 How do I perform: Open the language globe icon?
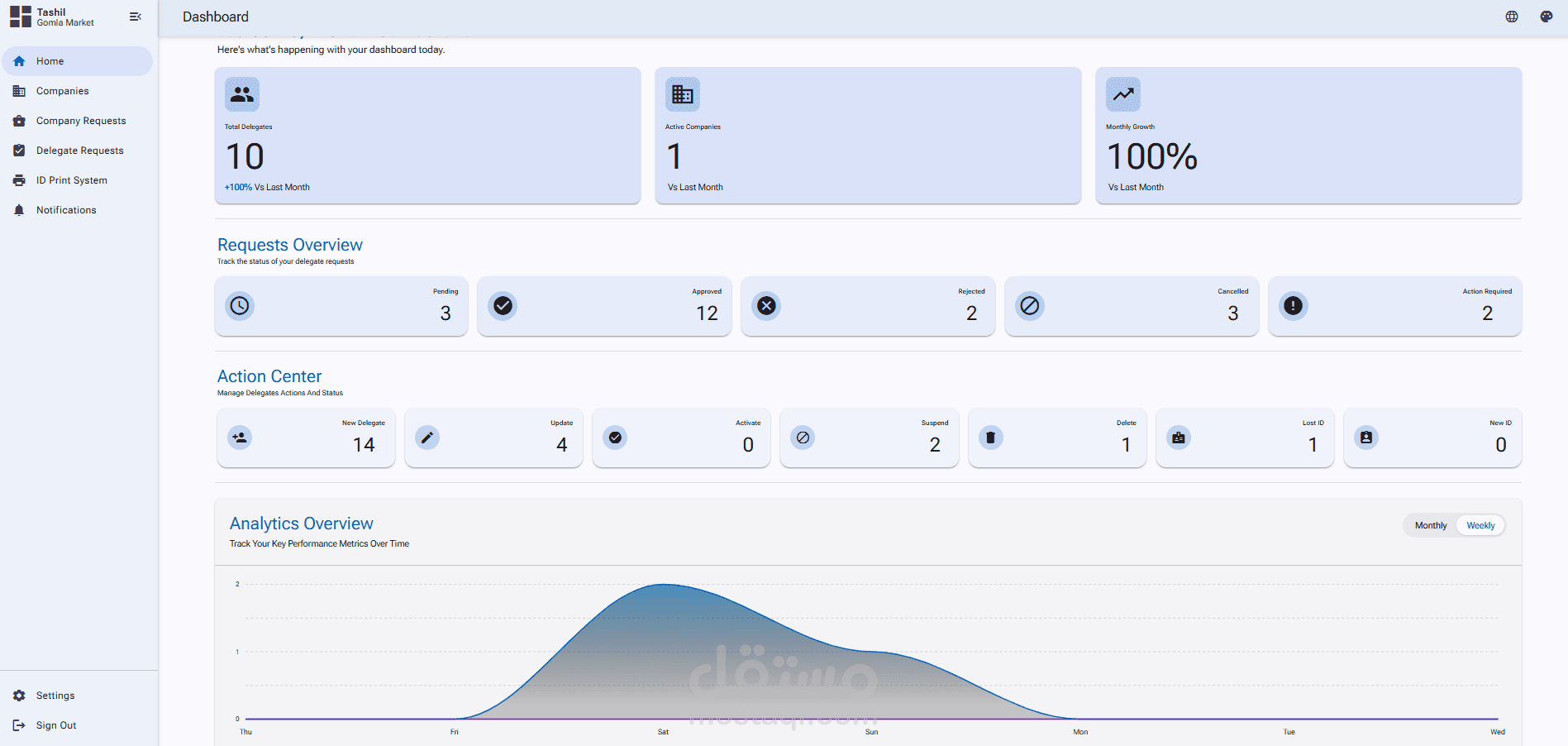pyautogui.click(x=1512, y=17)
